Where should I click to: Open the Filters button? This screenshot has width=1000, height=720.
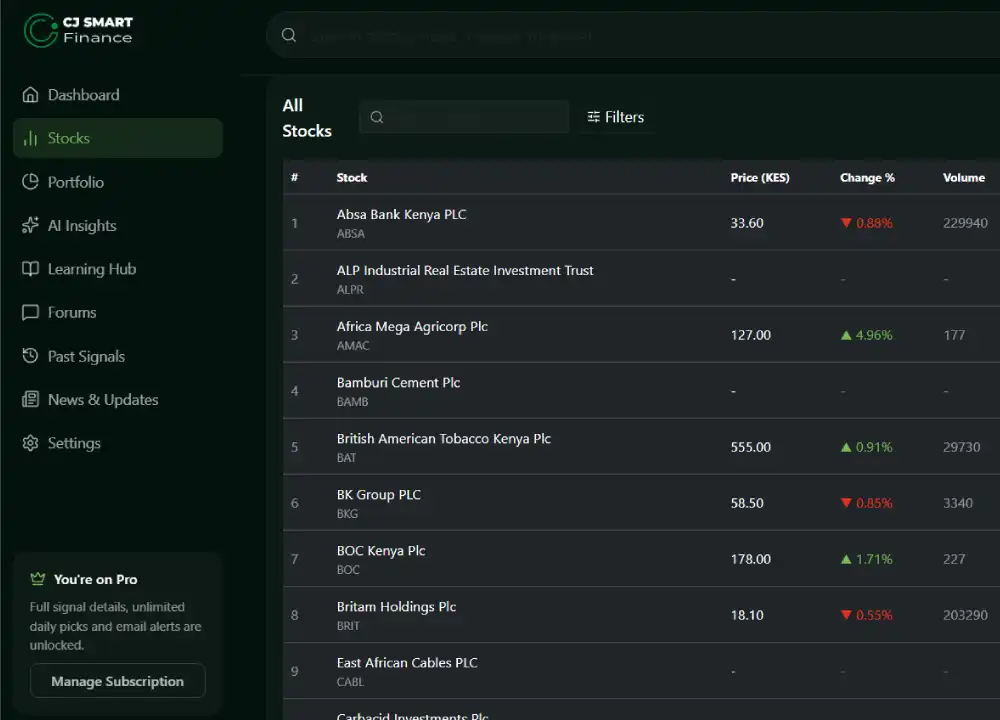coord(615,117)
